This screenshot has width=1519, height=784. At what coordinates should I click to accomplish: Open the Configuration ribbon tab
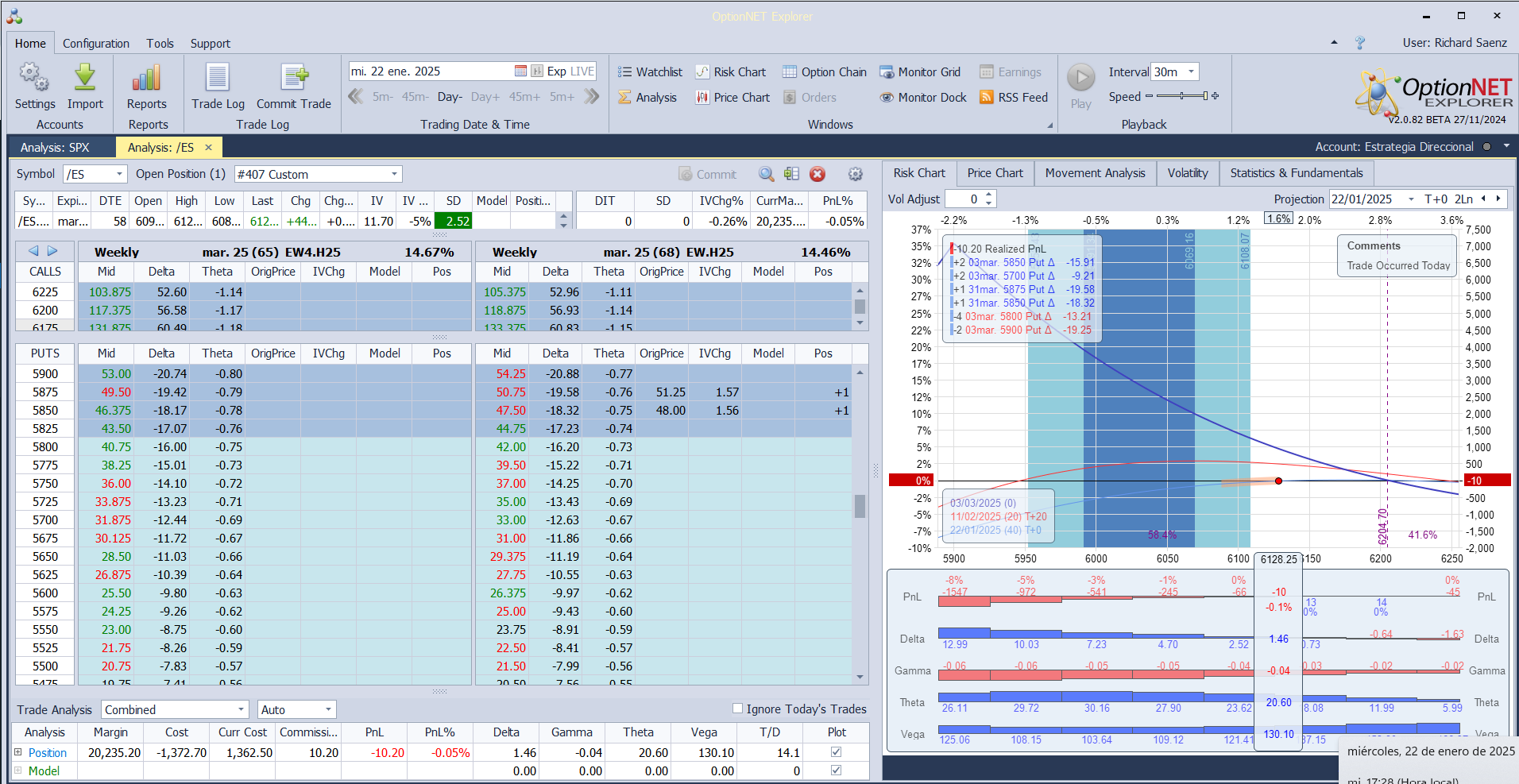tap(95, 44)
